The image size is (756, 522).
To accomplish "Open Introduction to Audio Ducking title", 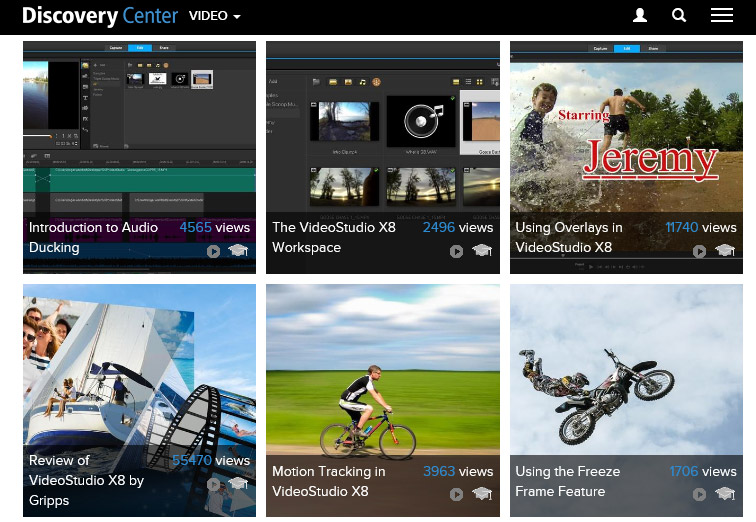I will 94,237.
